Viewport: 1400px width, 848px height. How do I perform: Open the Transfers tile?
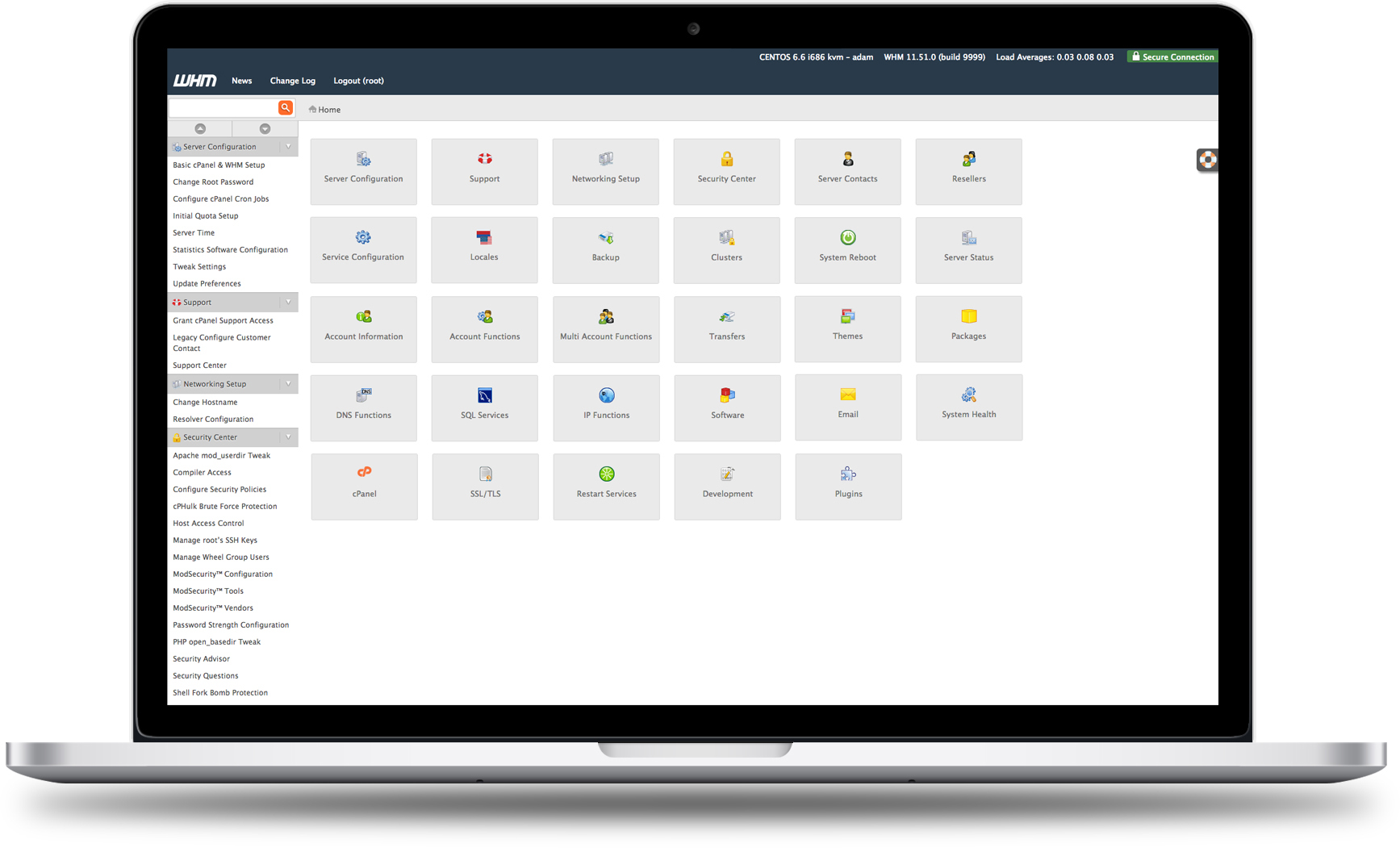[x=727, y=329]
